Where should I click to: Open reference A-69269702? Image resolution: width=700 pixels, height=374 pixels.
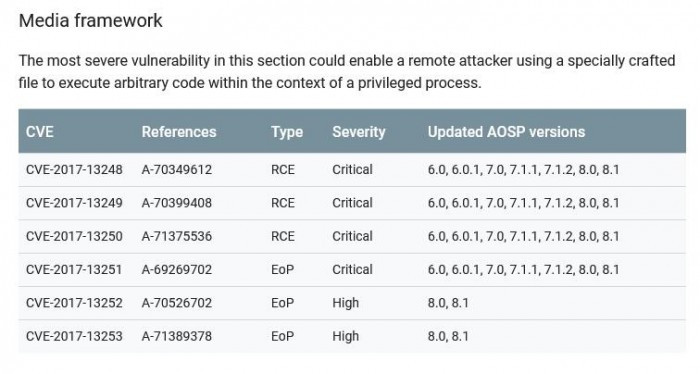177,270
